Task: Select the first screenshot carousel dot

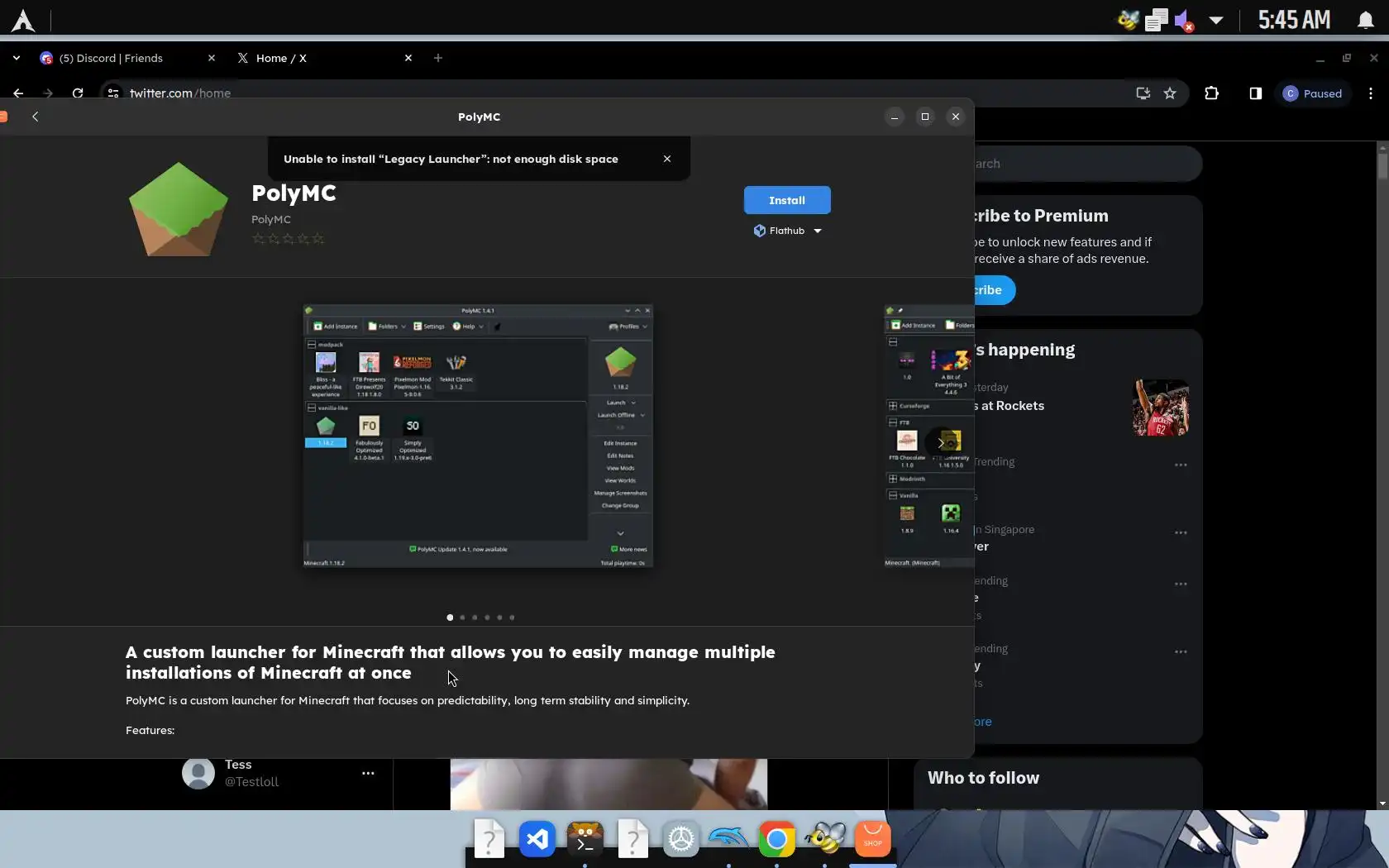Action: coord(450,618)
